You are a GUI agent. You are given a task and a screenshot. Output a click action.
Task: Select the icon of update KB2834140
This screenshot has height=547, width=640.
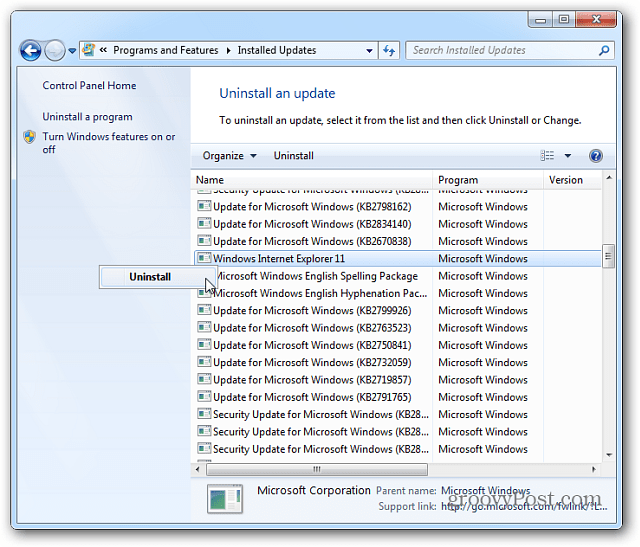[x=204, y=223]
